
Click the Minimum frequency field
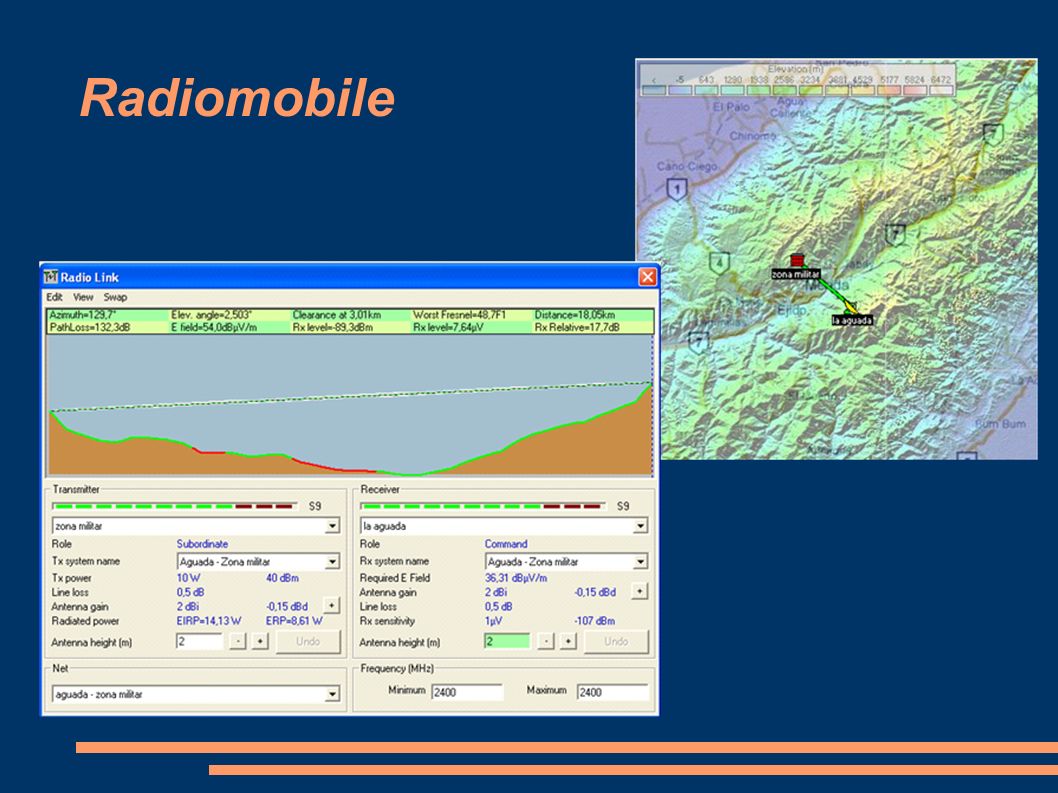click(467, 692)
